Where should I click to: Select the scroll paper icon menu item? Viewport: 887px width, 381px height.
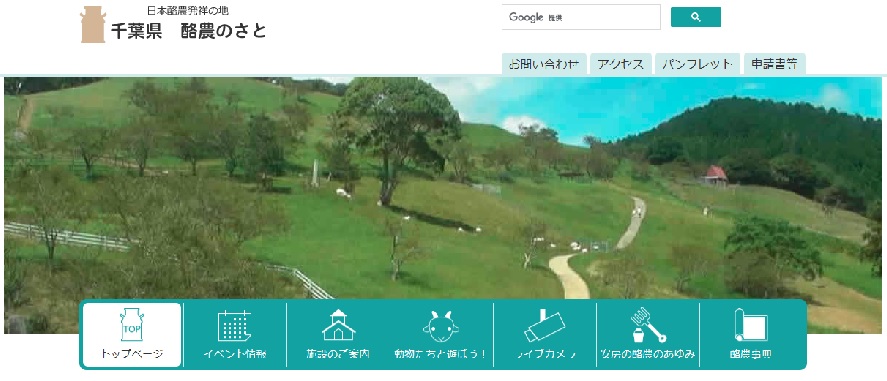tap(751, 335)
